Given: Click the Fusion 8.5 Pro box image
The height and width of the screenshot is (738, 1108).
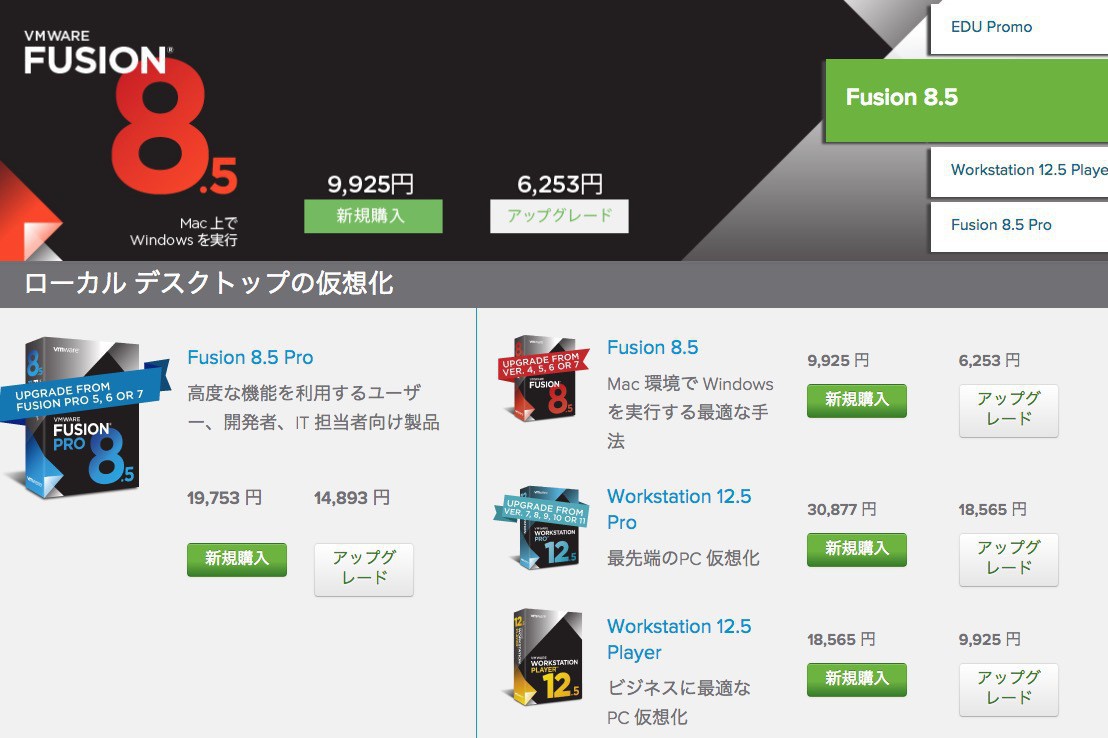Looking at the screenshot, I should point(85,418).
